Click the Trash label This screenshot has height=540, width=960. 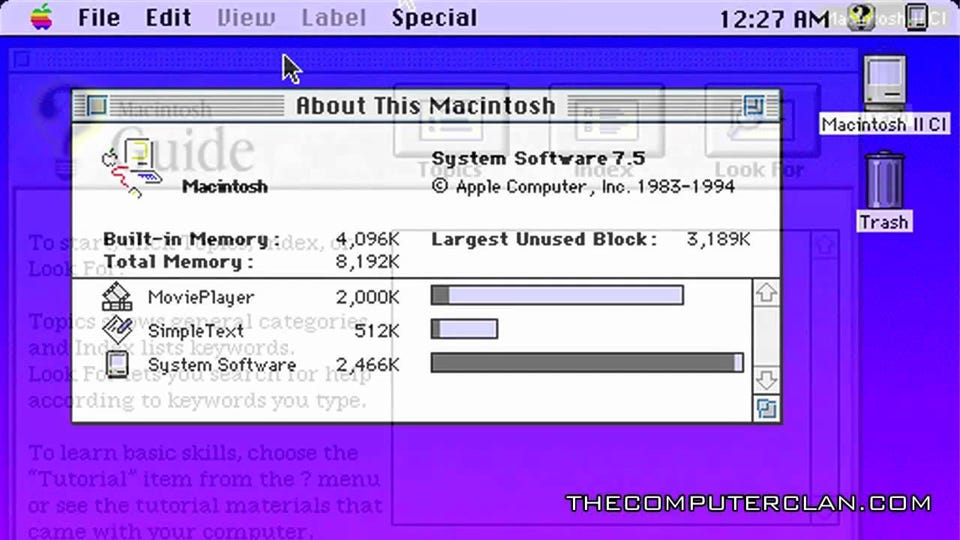(884, 222)
